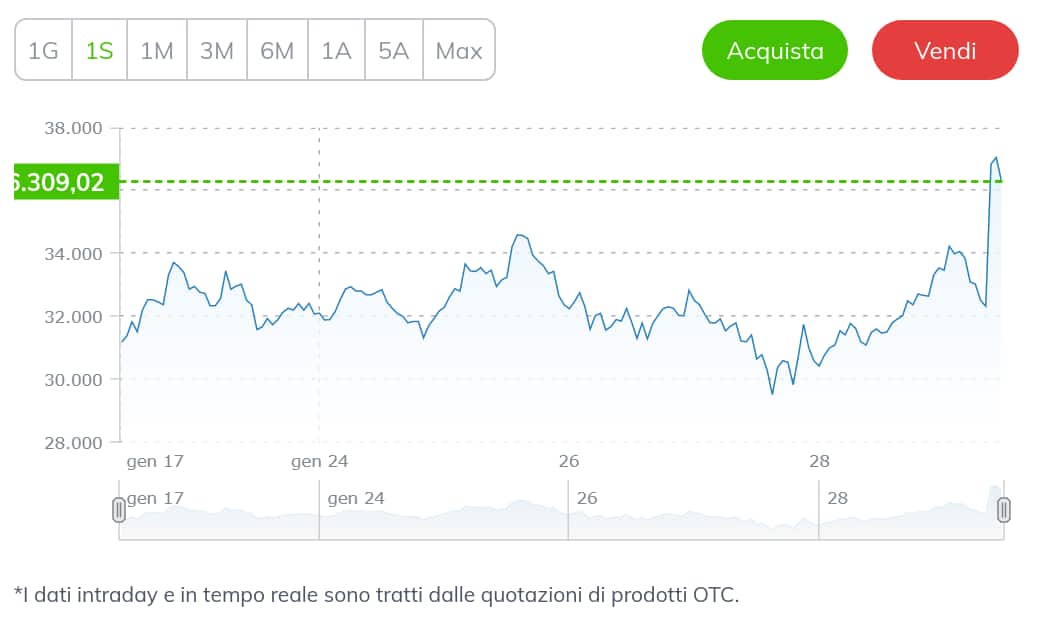This screenshot has height=640, width=1037.
Task: Switch to the 5A timeframe
Action: pyautogui.click(x=392, y=50)
